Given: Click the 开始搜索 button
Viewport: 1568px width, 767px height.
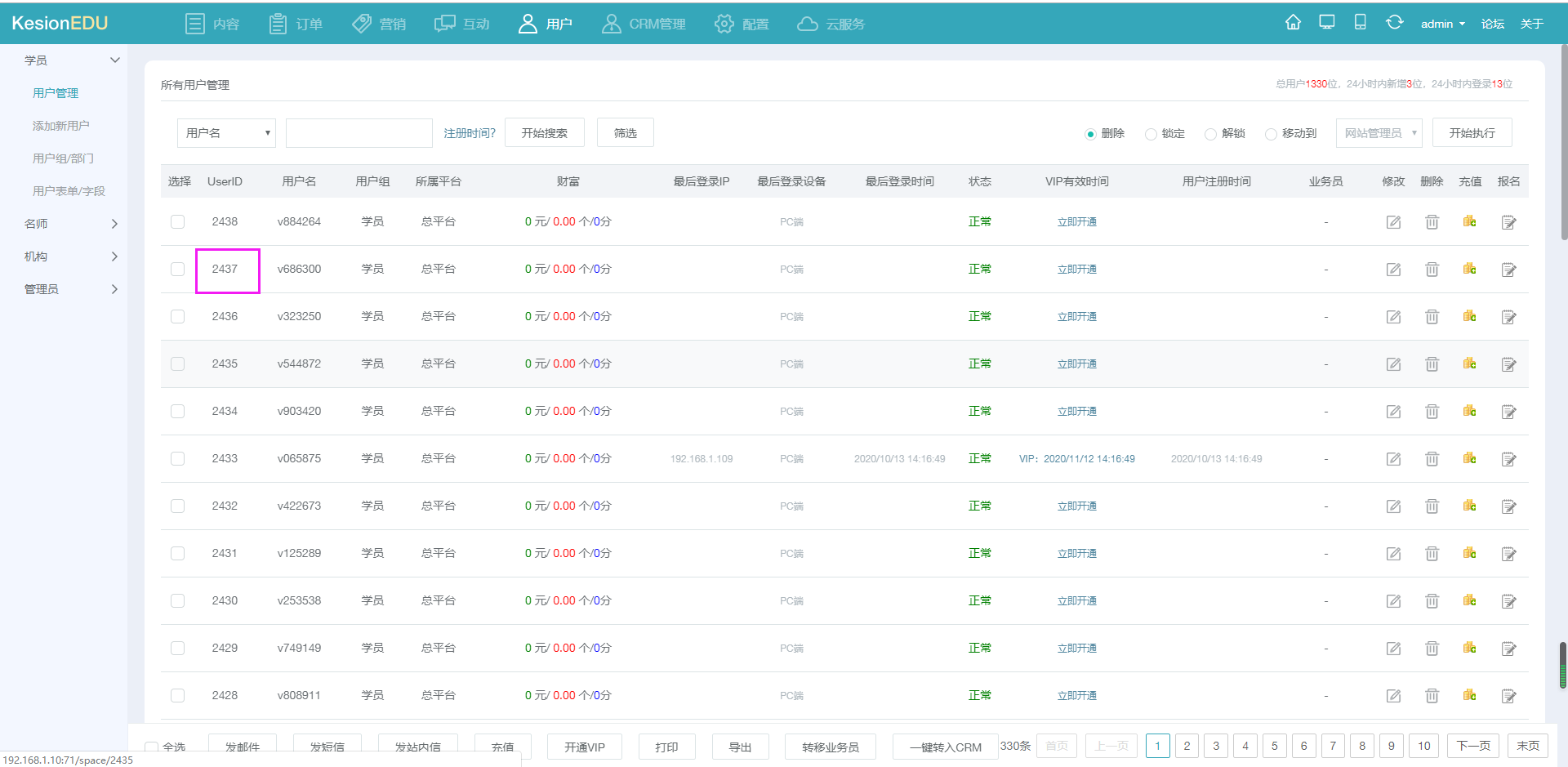Looking at the screenshot, I should [544, 133].
